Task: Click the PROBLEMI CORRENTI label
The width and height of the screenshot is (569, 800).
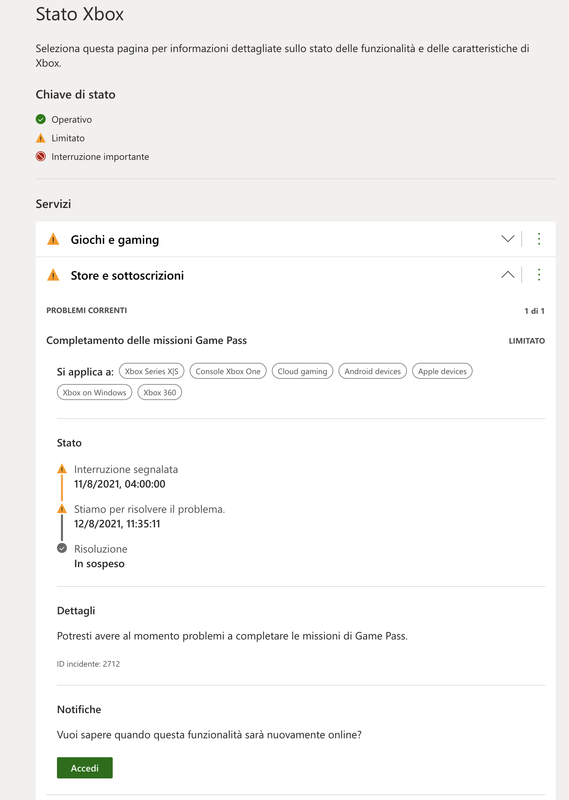Action: click(x=87, y=310)
